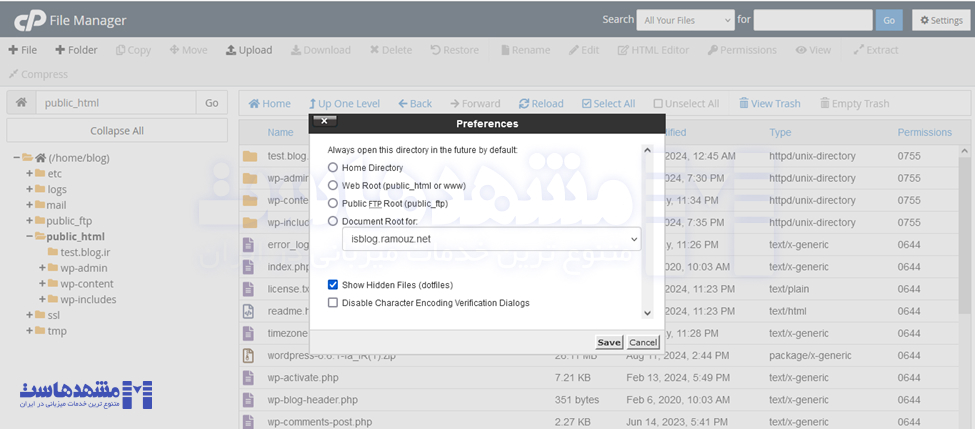Click the View eye toolbar item
This screenshot has width=975, height=429.
click(813, 50)
